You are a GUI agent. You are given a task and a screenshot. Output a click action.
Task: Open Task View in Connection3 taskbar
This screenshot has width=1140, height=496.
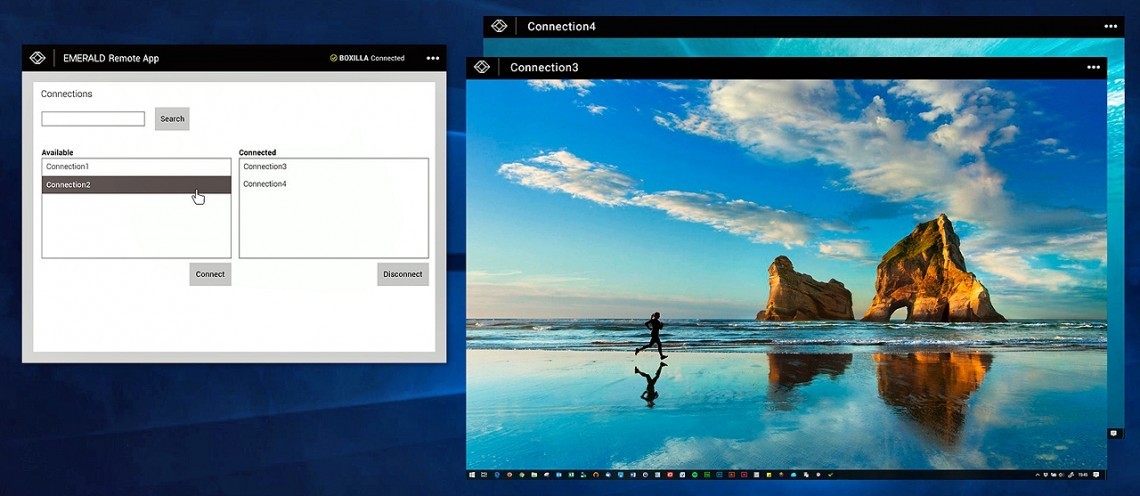coord(484,475)
